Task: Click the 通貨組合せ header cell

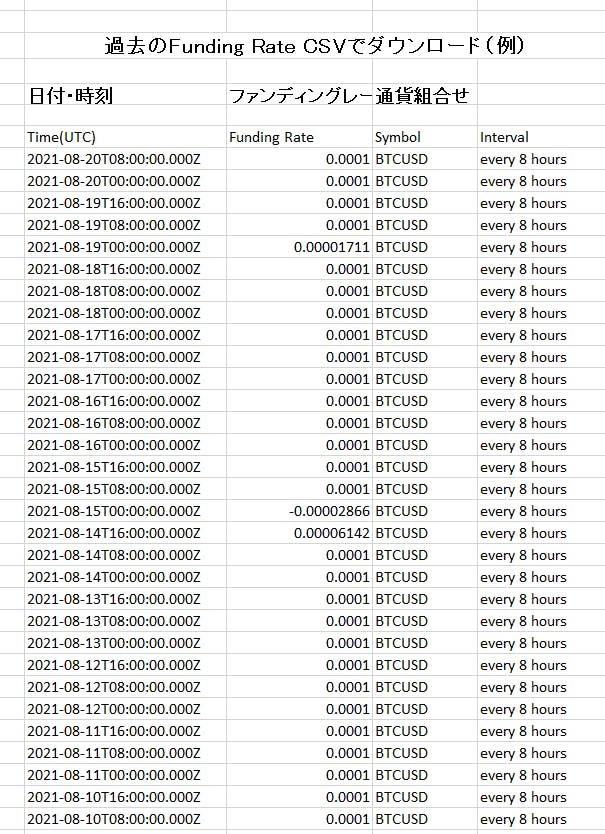Action: (422, 96)
